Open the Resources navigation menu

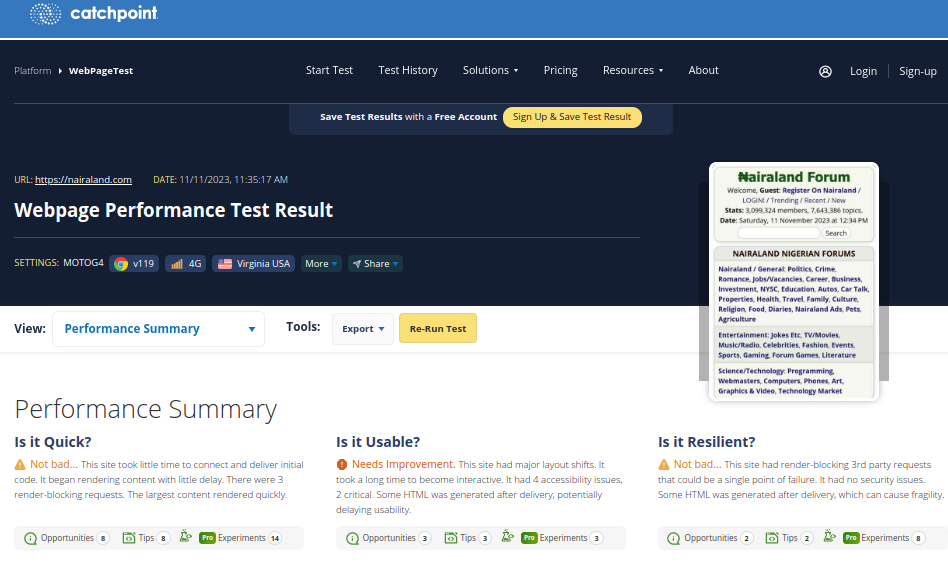click(x=633, y=71)
